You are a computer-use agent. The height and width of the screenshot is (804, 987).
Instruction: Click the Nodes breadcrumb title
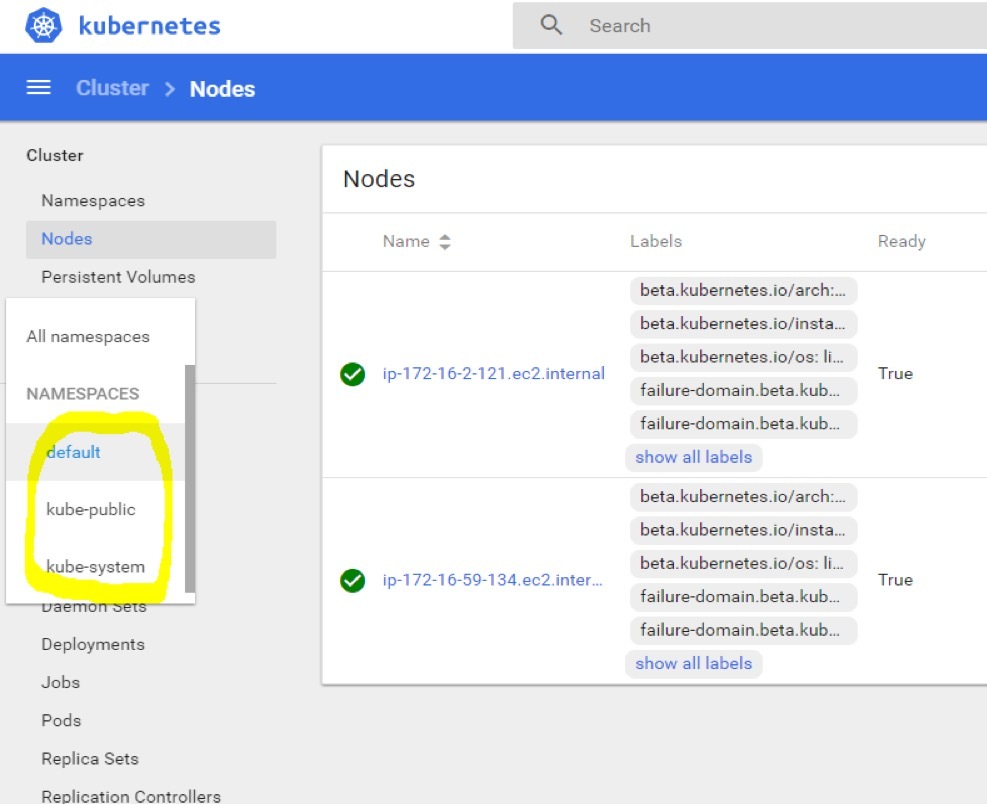222,89
